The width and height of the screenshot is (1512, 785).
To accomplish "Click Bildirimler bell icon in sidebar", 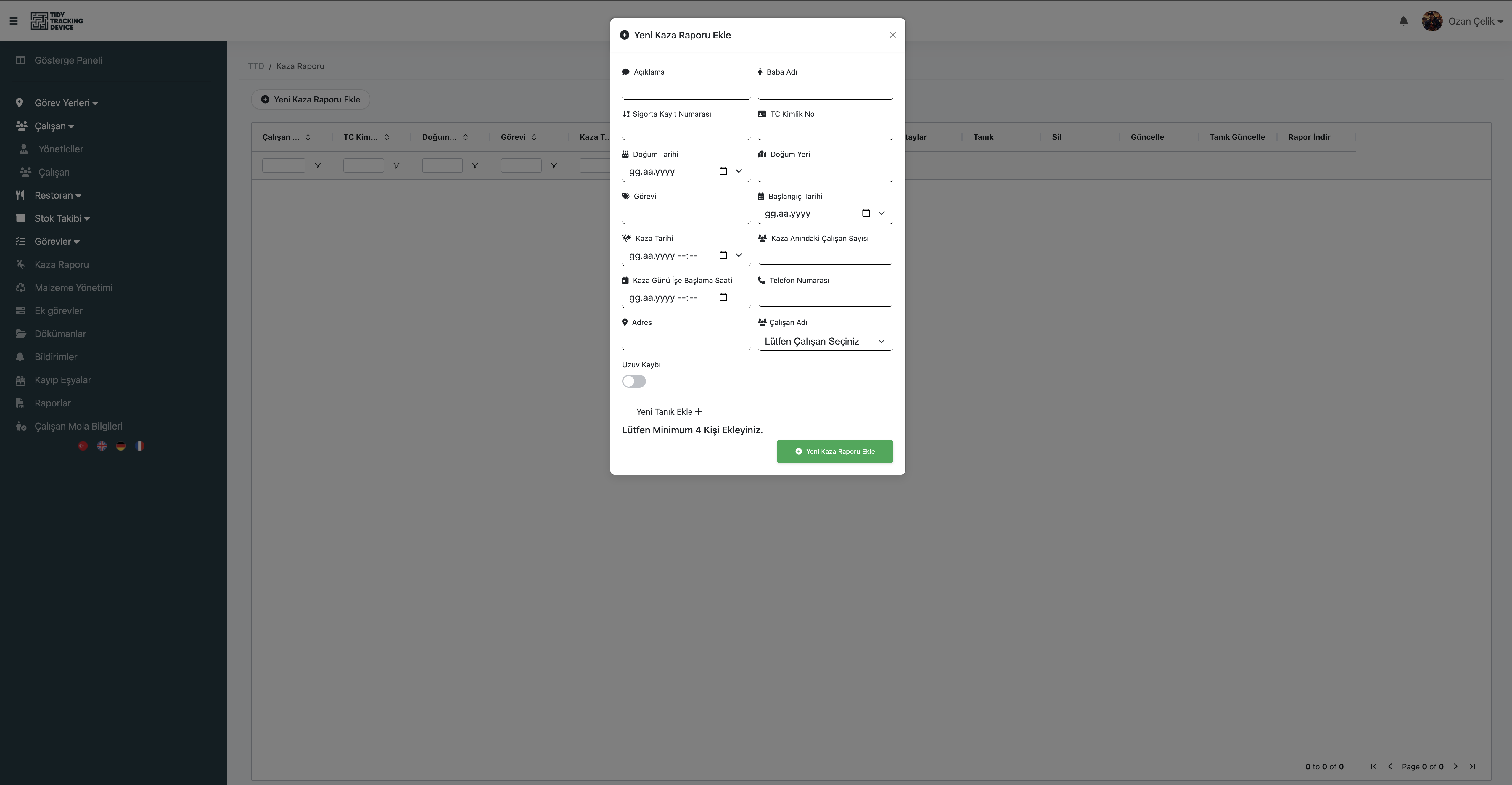I will (20, 357).
